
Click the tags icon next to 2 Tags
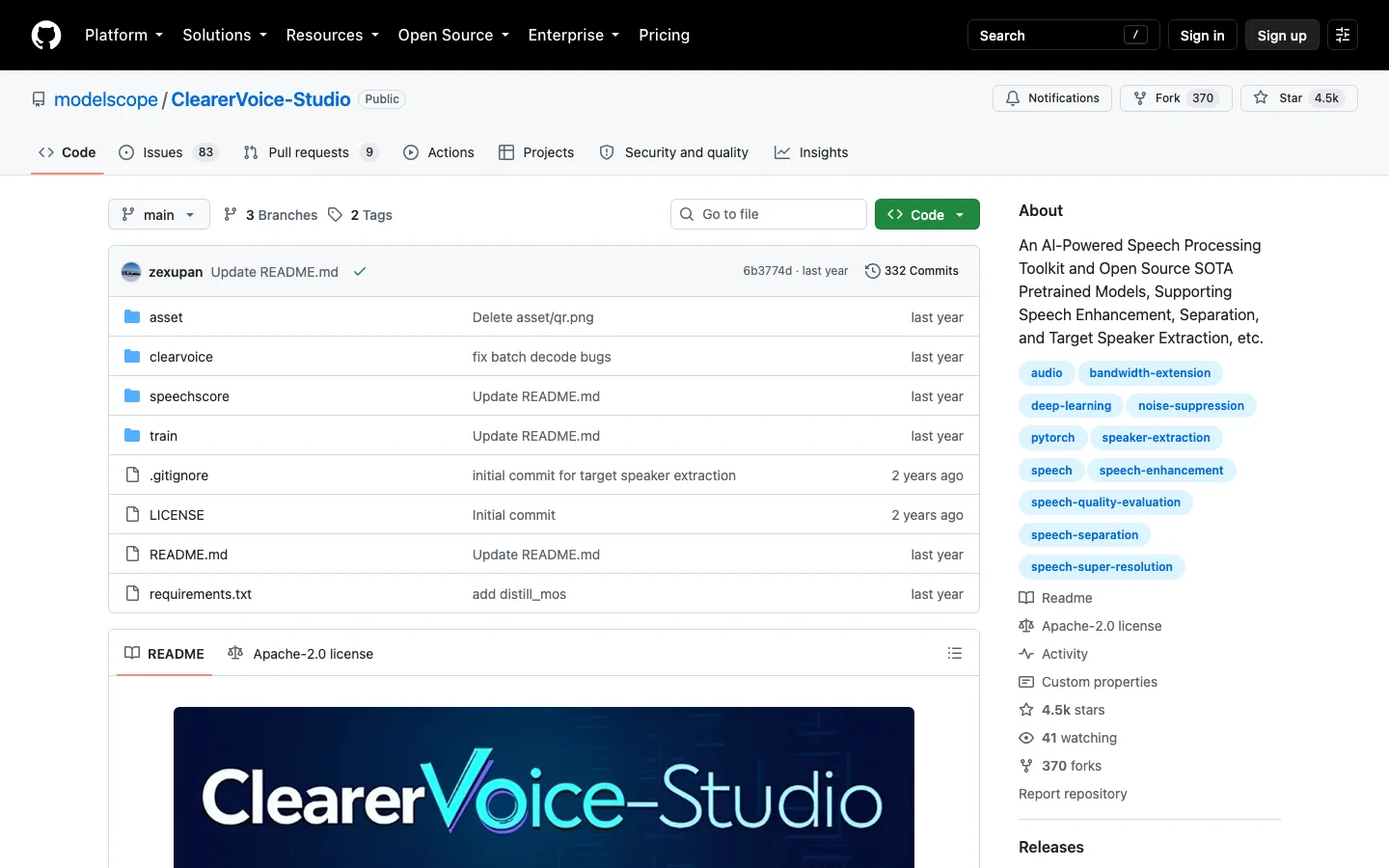335,215
